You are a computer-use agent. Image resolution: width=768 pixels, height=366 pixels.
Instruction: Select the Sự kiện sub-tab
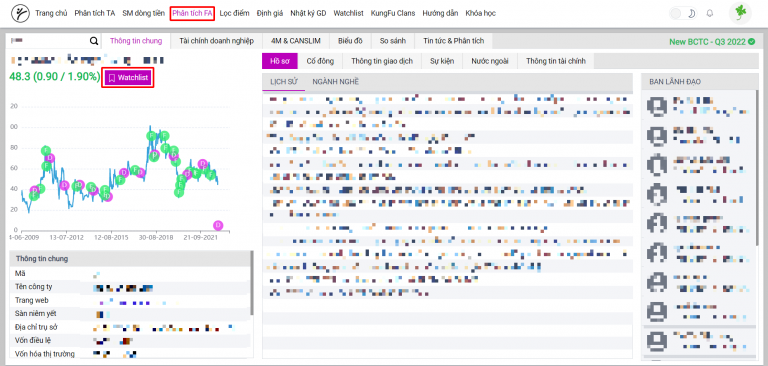442,61
